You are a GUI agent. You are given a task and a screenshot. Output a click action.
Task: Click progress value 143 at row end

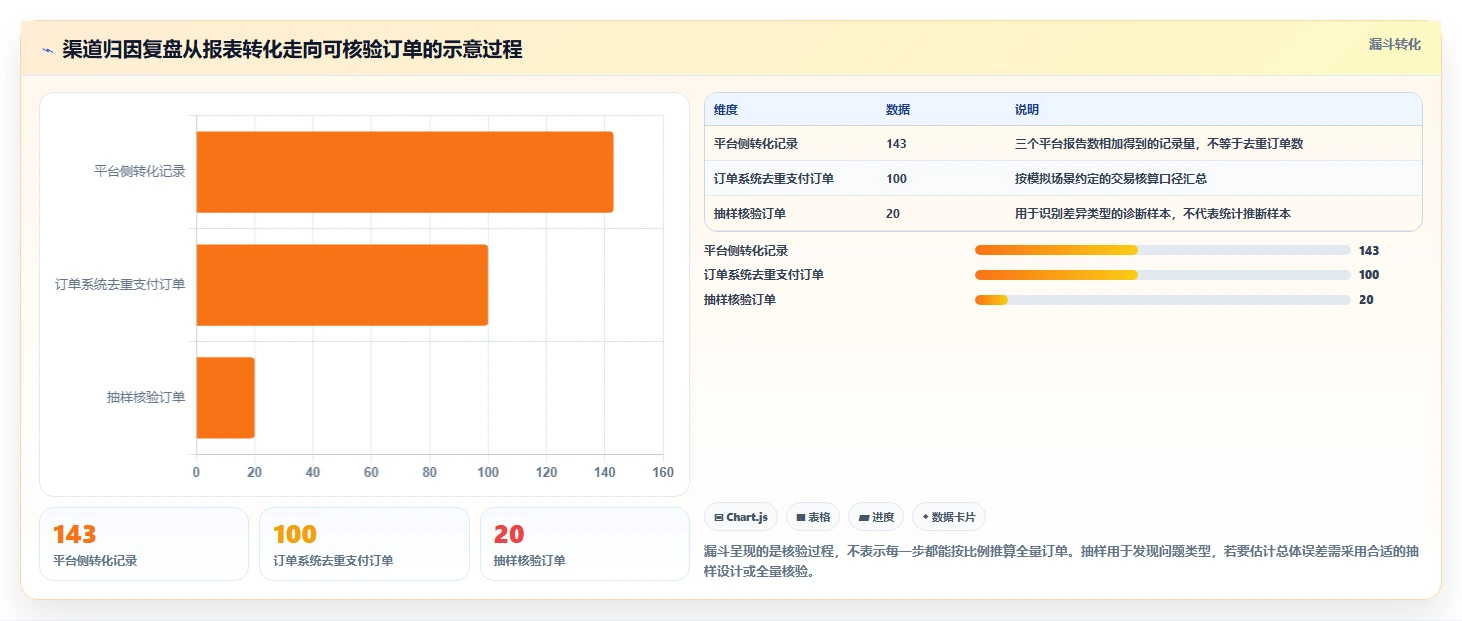1369,251
